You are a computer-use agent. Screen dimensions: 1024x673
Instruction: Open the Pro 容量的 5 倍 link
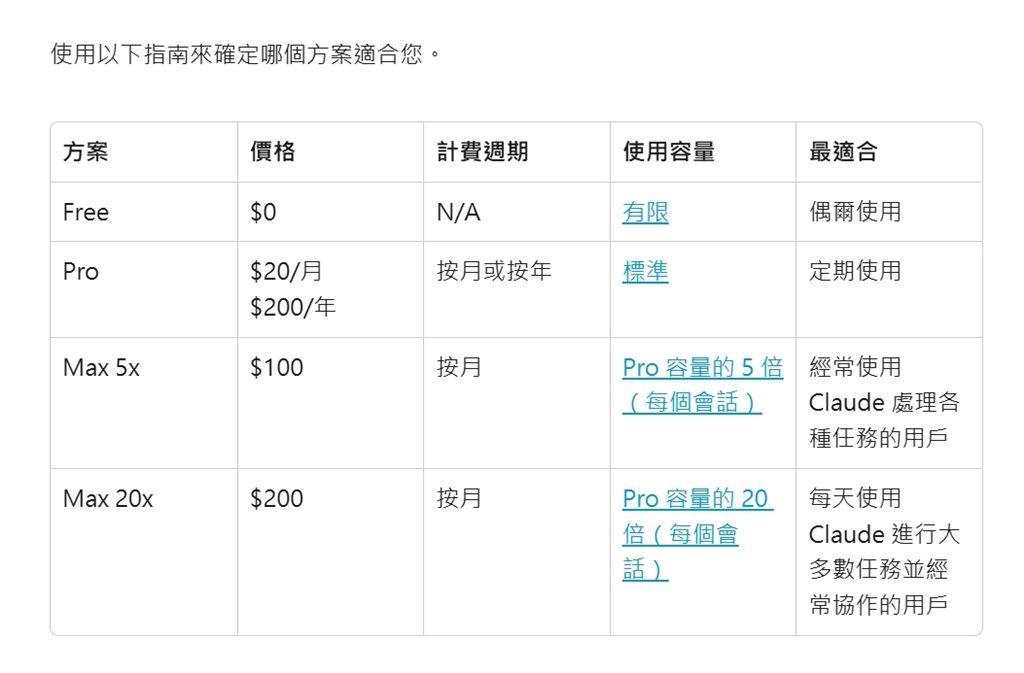coord(702,368)
